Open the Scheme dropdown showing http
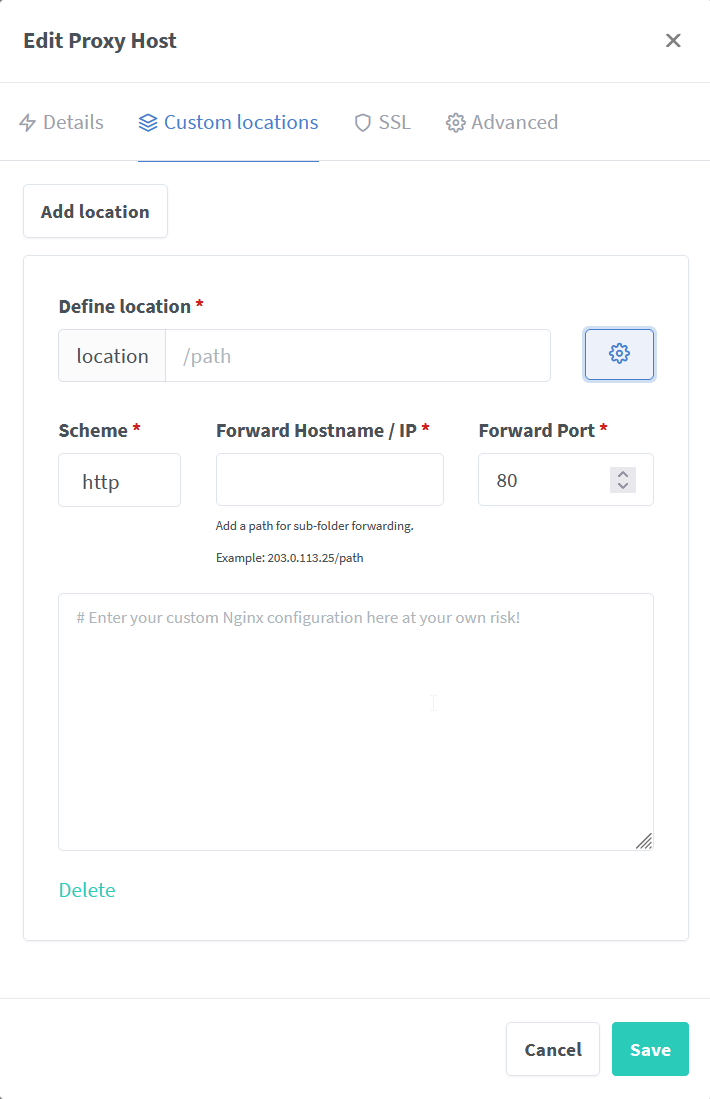Viewport: 710px width, 1099px height. pos(119,480)
